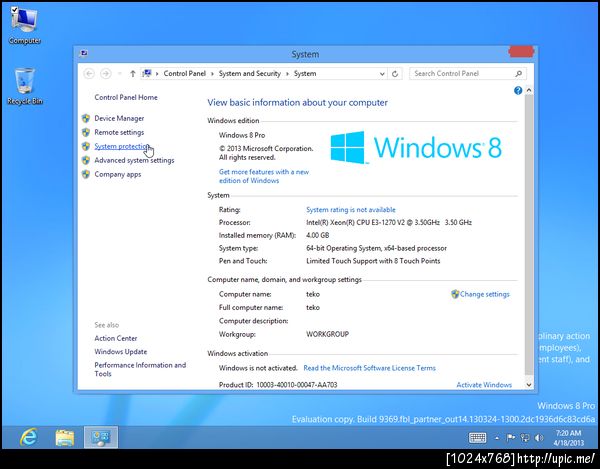Viewport: 600px width, 469px height.
Task: Click System and Security breadcrumb
Action: 249,73
